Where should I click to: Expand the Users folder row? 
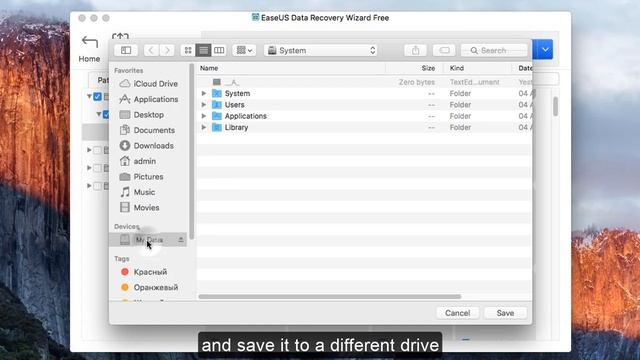click(204, 105)
